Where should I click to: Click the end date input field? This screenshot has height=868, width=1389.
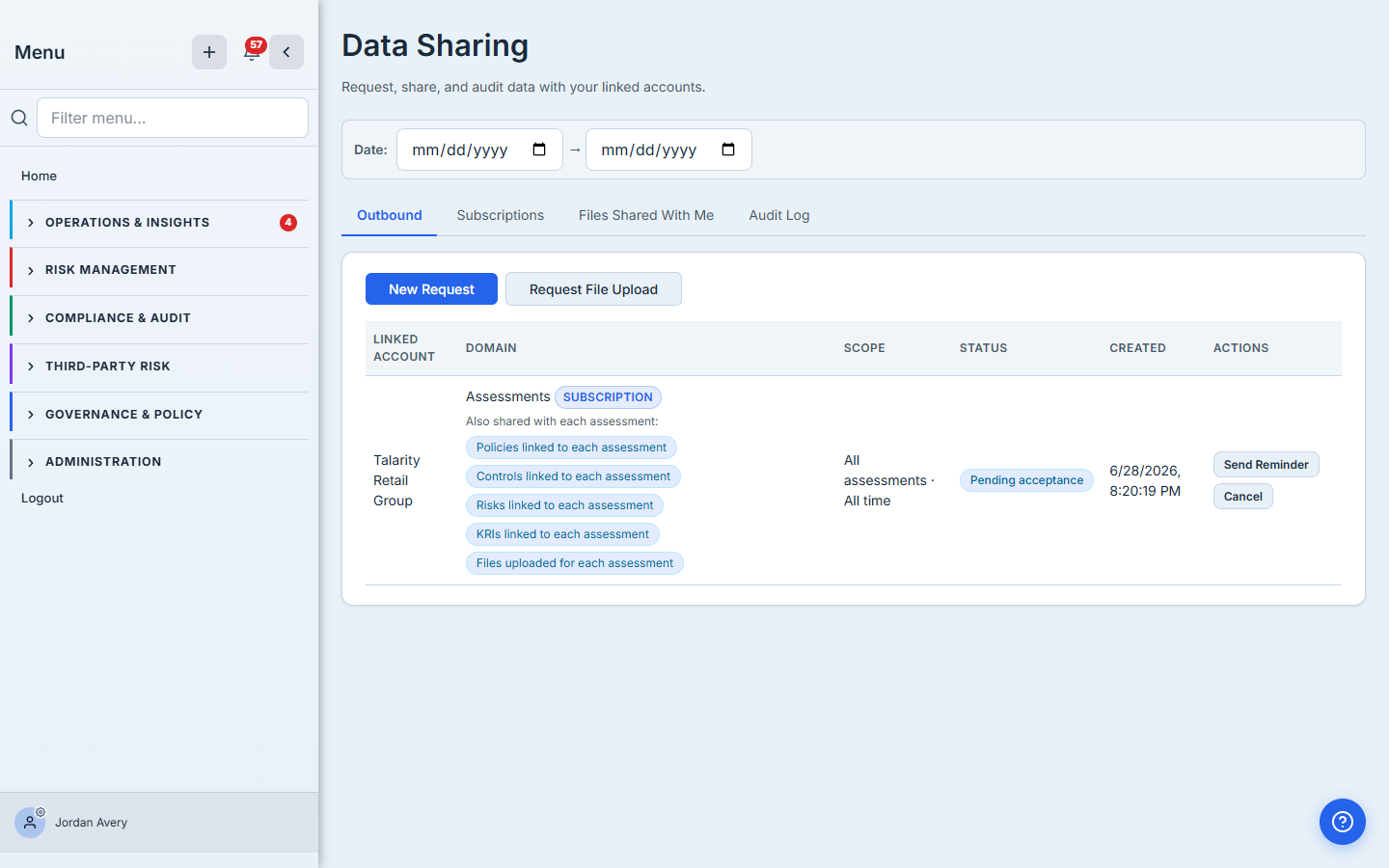pos(668,149)
